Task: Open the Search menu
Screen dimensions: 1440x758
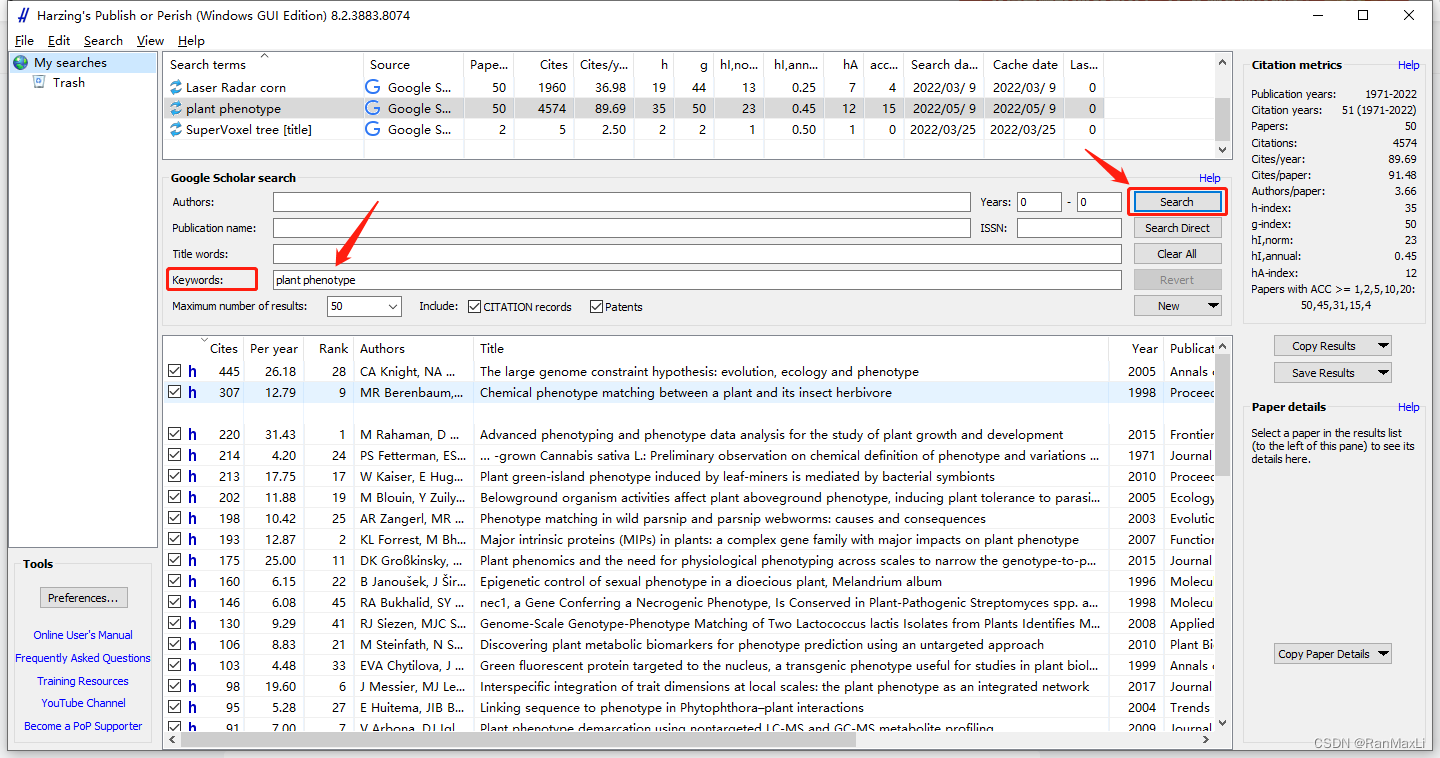Action: [x=103, y=41]
